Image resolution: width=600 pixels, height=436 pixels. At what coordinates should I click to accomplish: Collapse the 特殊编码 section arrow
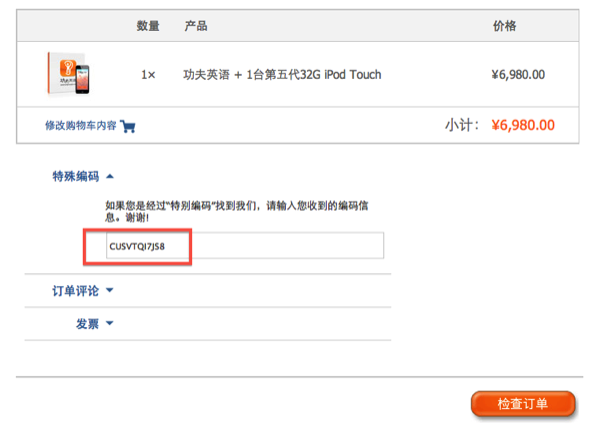click(110, 176)
